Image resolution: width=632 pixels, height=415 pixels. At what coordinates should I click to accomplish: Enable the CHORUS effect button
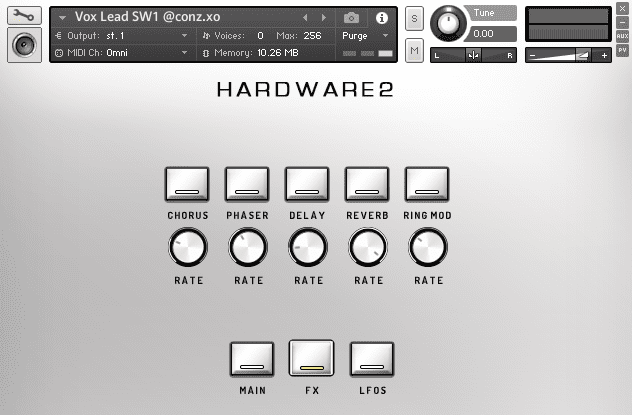pos(187,185)
